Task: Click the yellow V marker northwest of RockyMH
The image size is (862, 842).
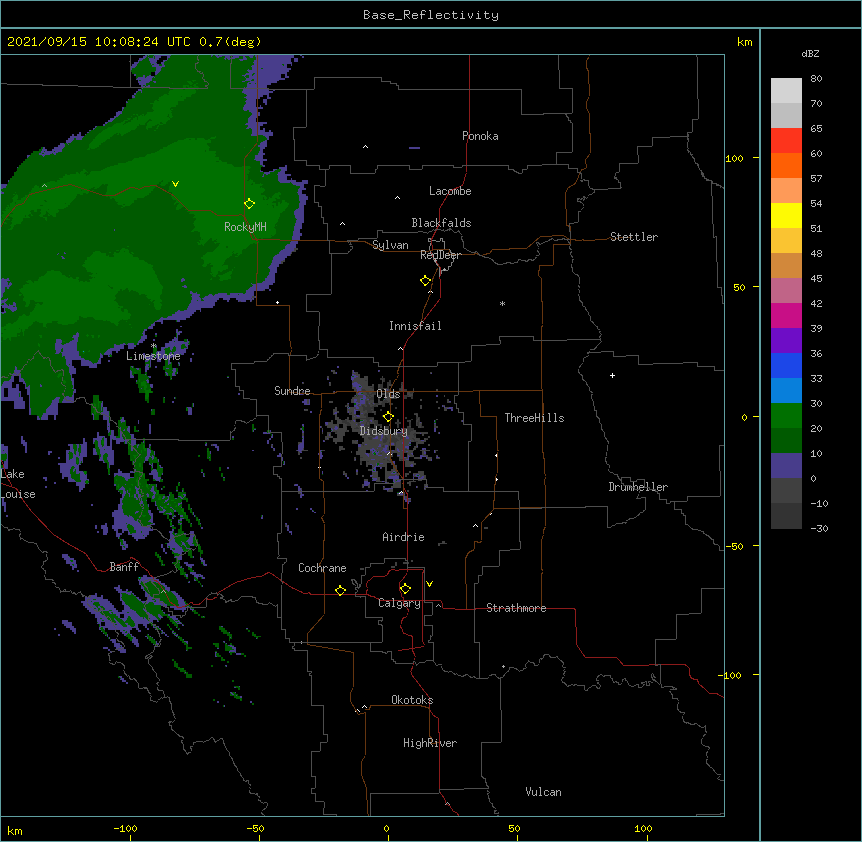Action: point(175,184)
